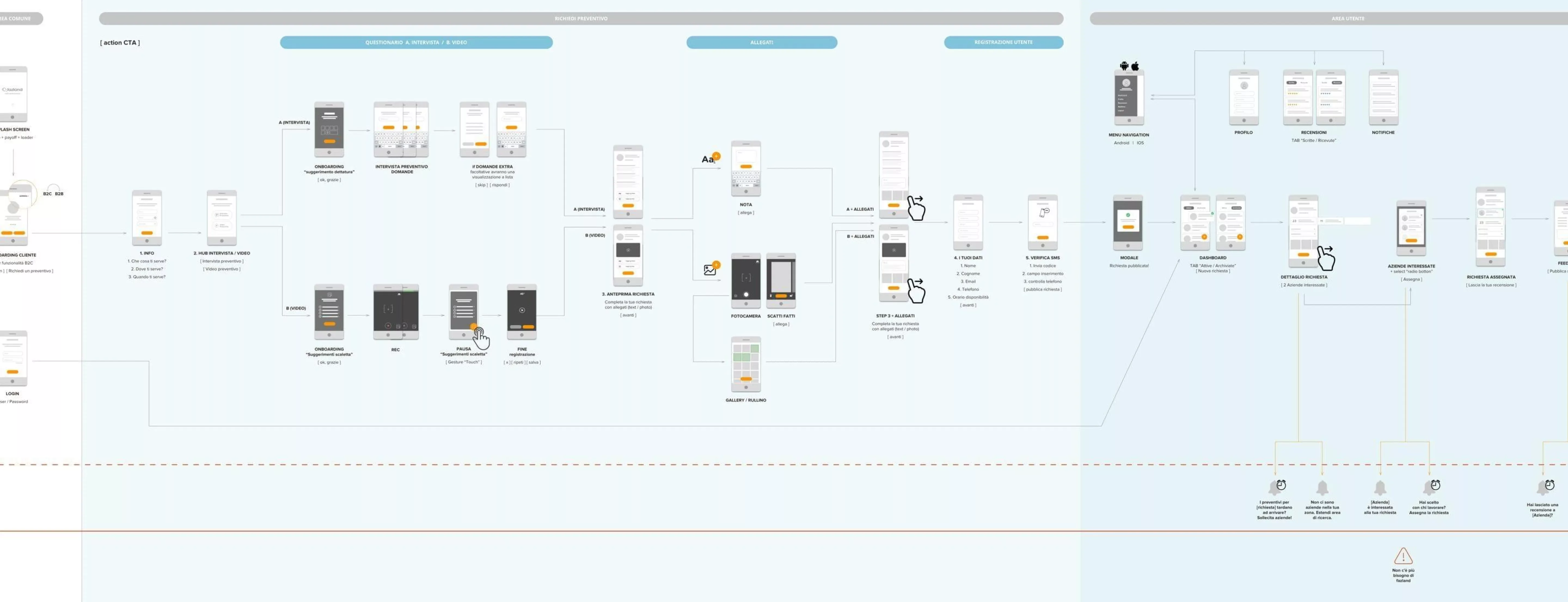1568x602 pixels.
Task: Click the 'RICHIEDI PREVENTIVO' gray section bar
Action: pos(581,19)
